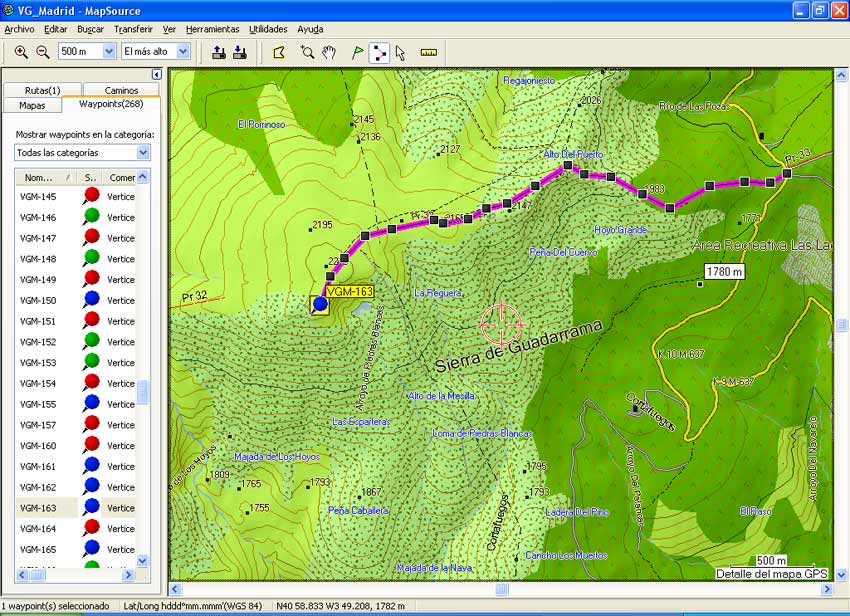The height and width of the screenshot is (616, 850).
Task: Click the blue pin of VGM-161
Action: click(x=92, y=465)
